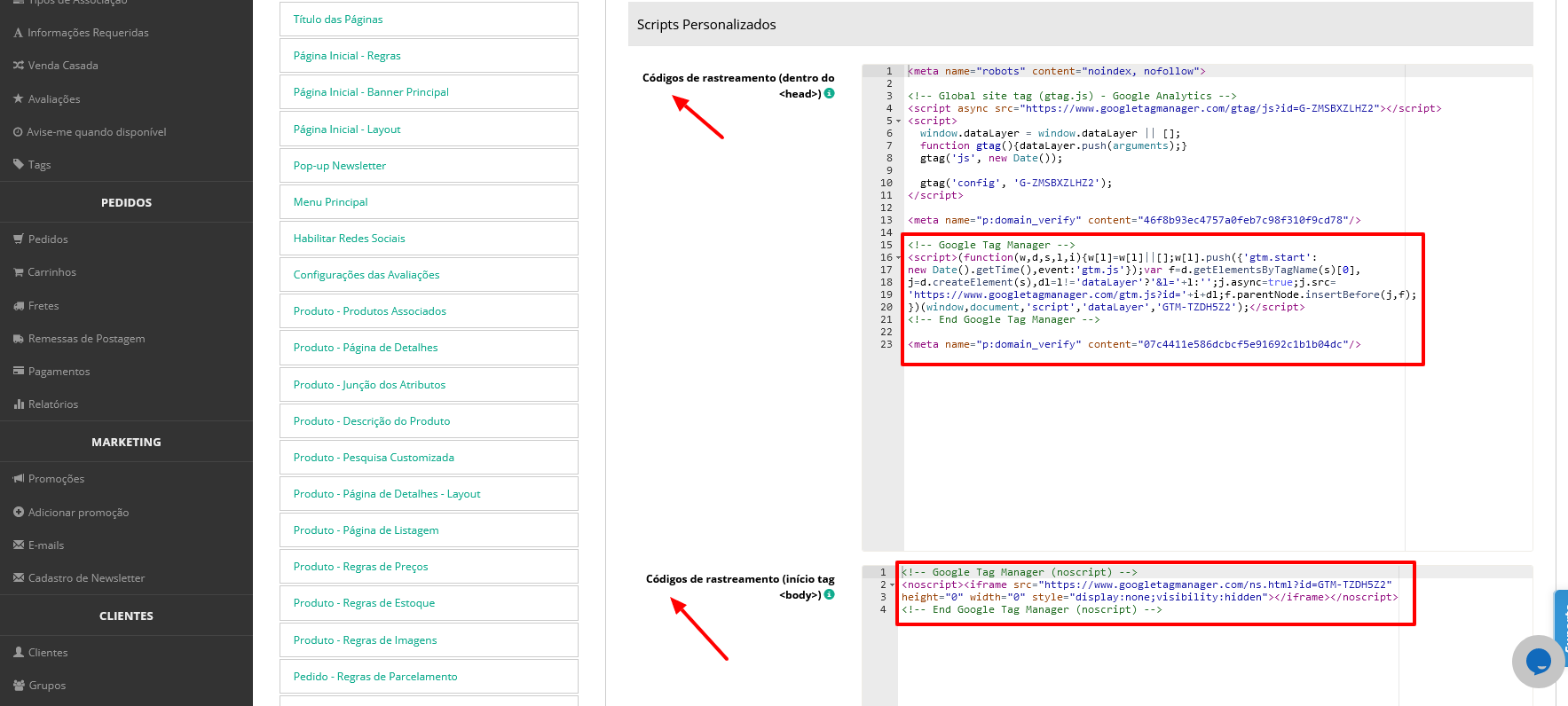Open Configurações das Avaliações
Viewport: 1568px width, 706px height.
tap(429, 275)
